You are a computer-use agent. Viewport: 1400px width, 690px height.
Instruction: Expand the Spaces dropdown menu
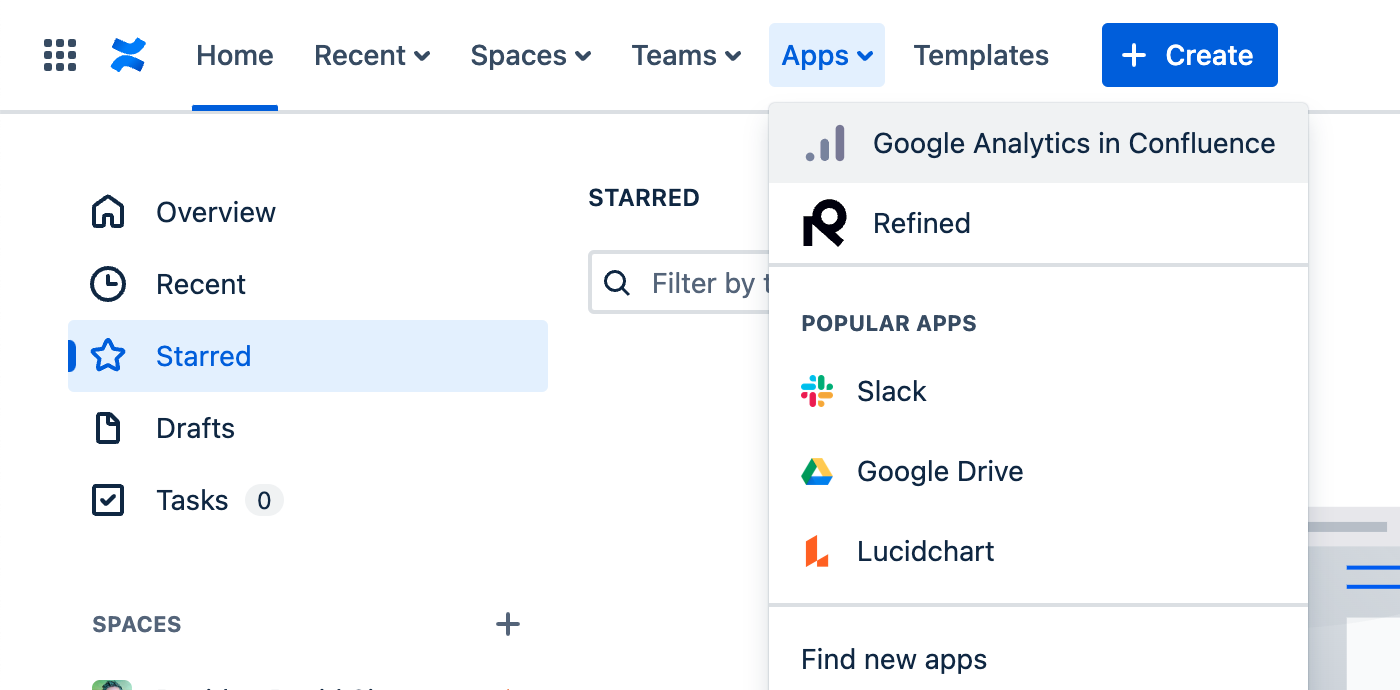click(x=531, y=55)
